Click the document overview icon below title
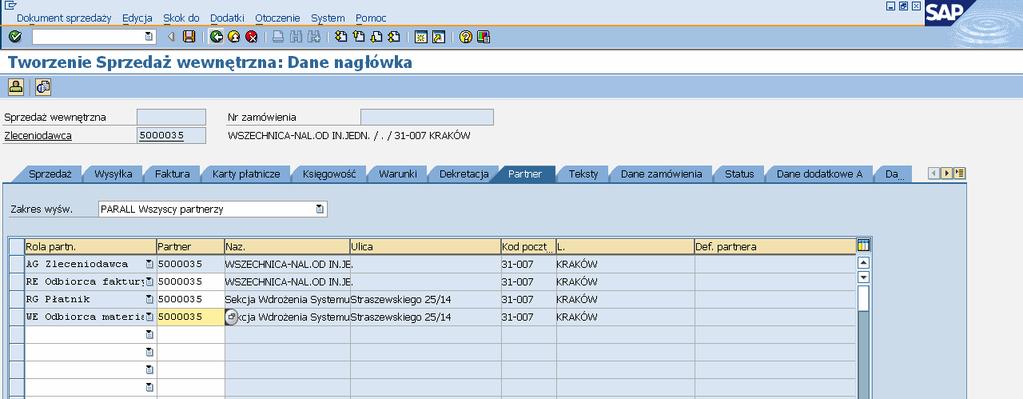 point(43,86)
